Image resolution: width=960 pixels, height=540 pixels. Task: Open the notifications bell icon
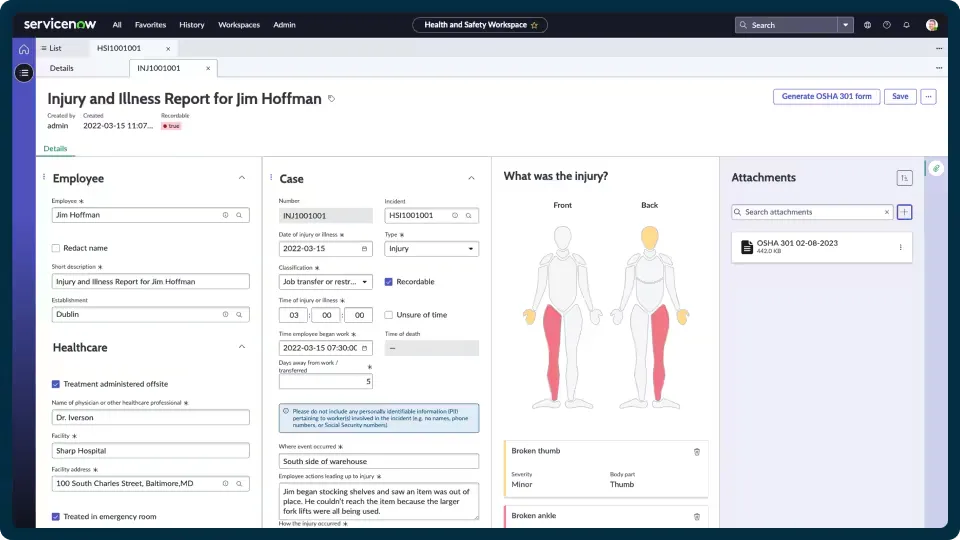pyautogui.click(x=906, y=25)
